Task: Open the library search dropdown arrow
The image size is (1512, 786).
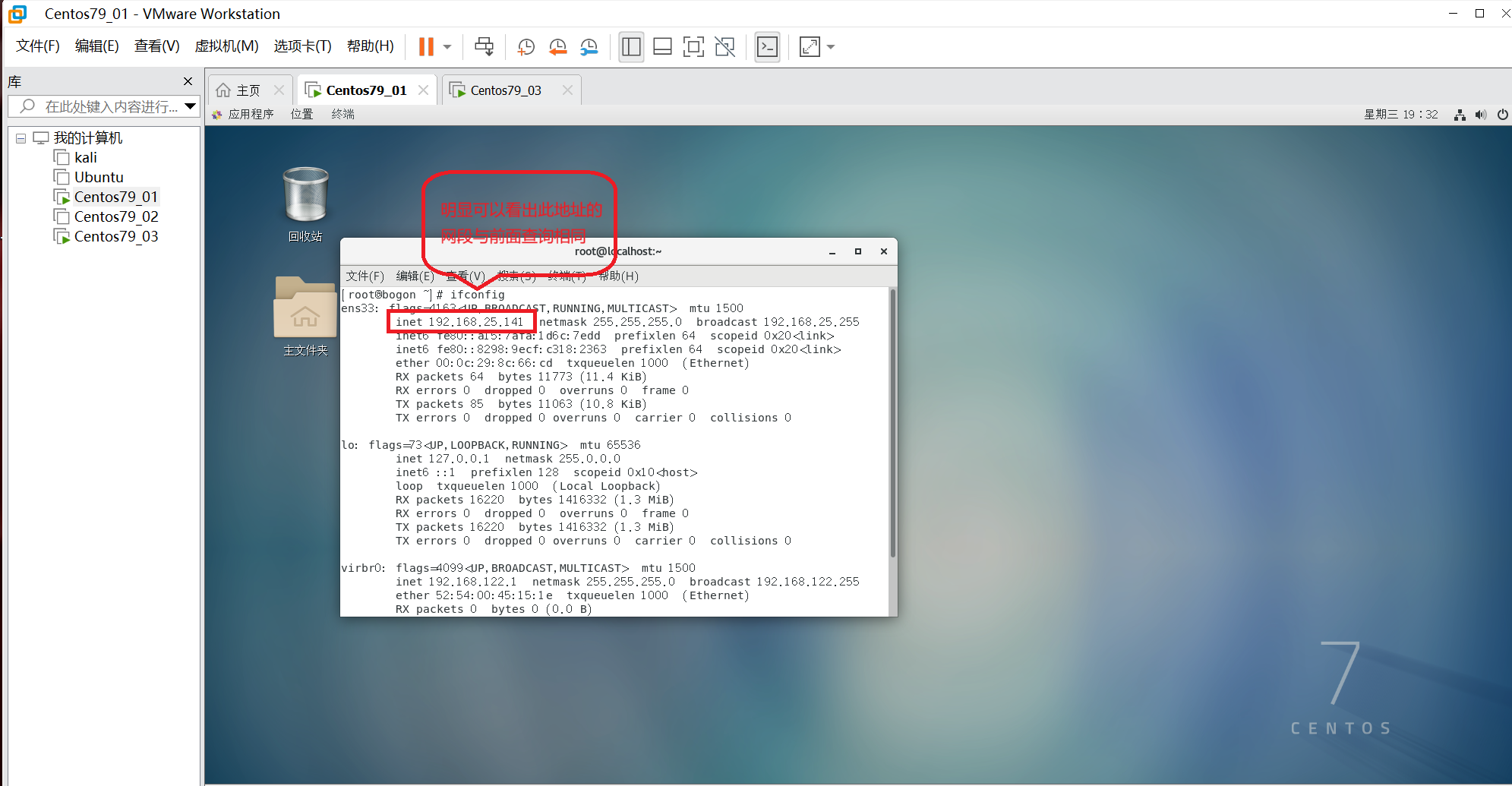Action: pos(191,106)
